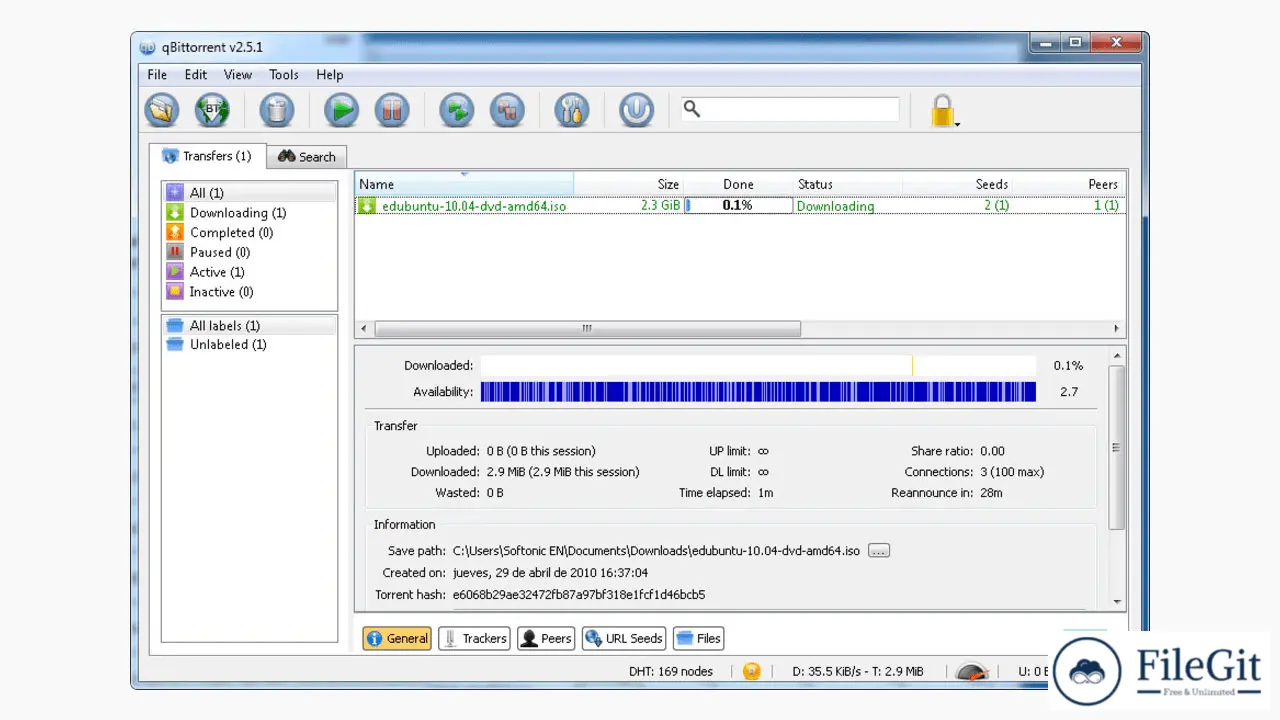Open torrent file from toolbar
The image size is (1280, 720).
point(162,110)
